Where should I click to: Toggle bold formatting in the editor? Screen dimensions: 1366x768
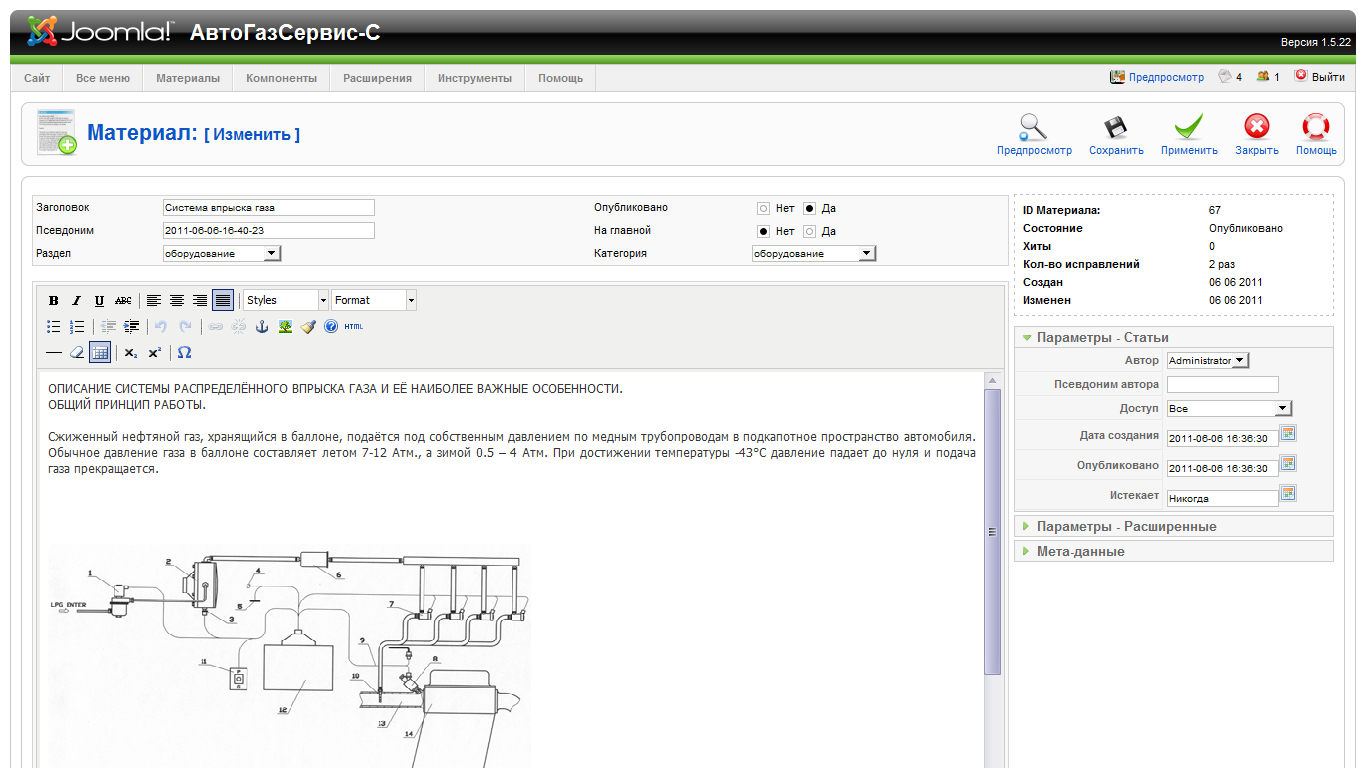pos(54,300)
